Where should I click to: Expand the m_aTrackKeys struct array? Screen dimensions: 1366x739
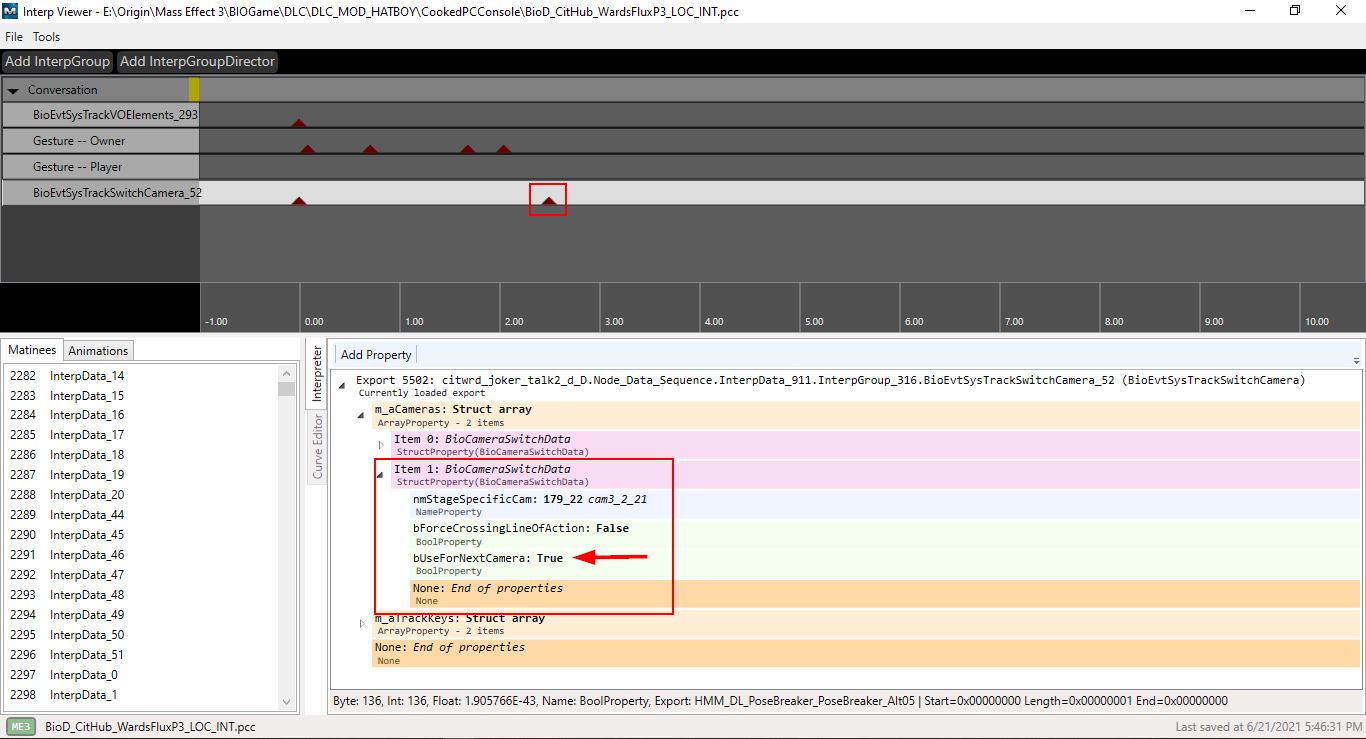click(x=362, y=623)
